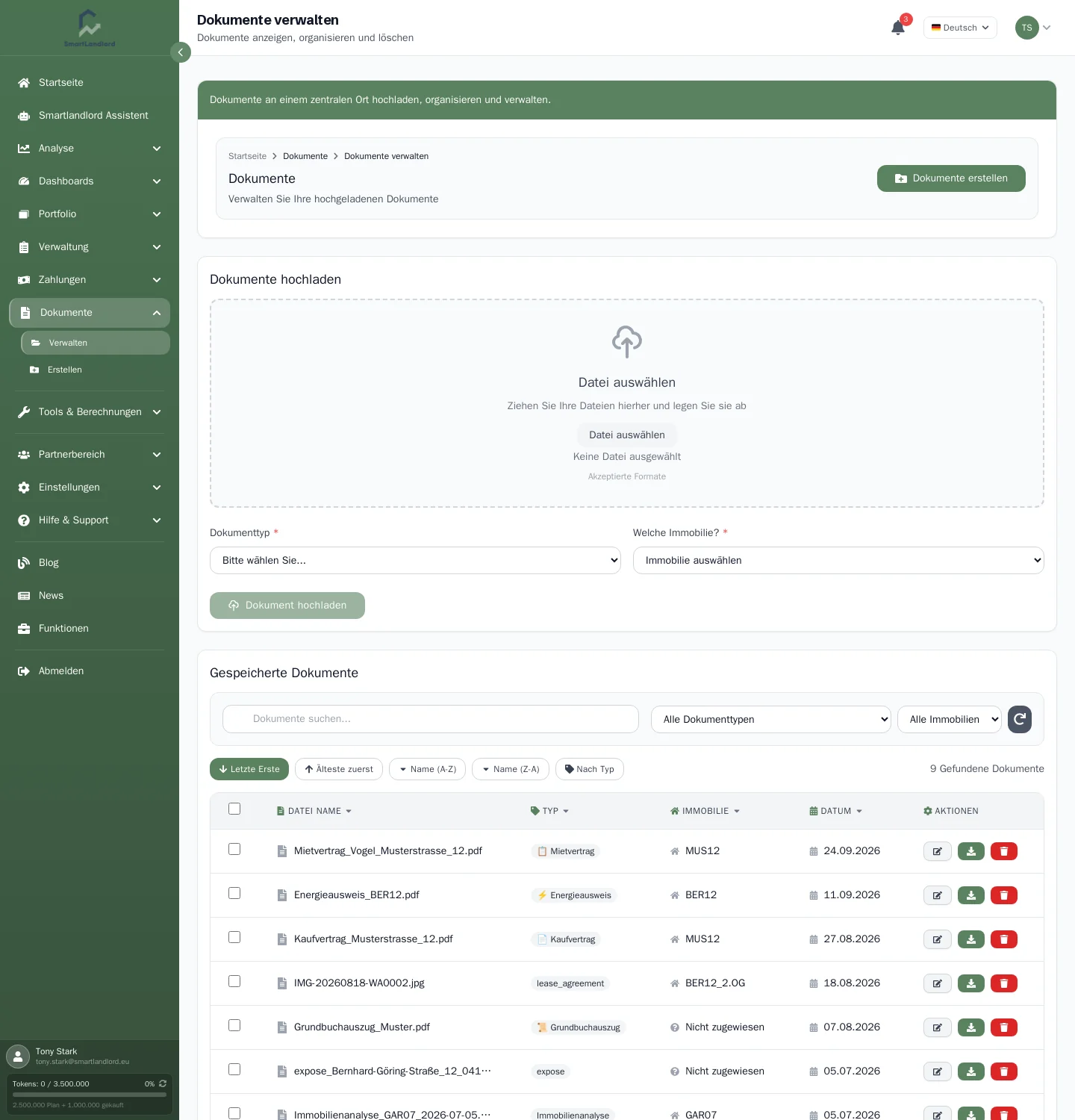Collapse the sidebar with the arrow button

pos(181,52)
